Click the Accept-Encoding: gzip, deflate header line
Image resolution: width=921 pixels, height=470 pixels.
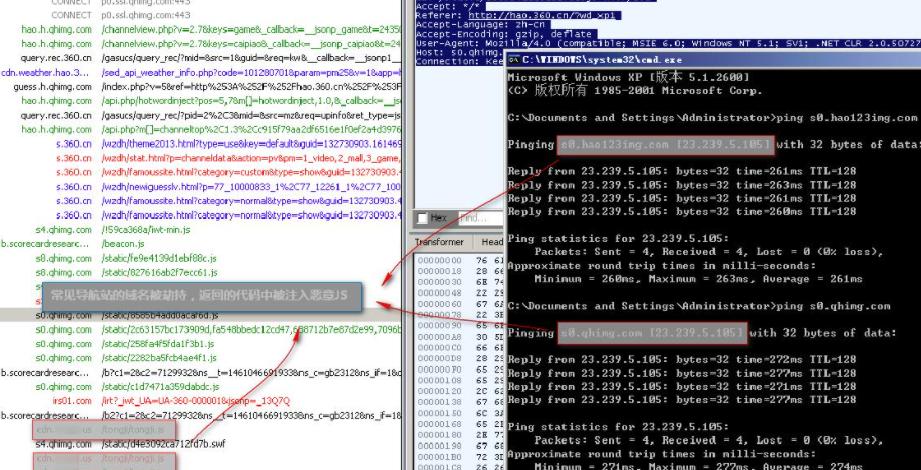[x=506, y=34]
